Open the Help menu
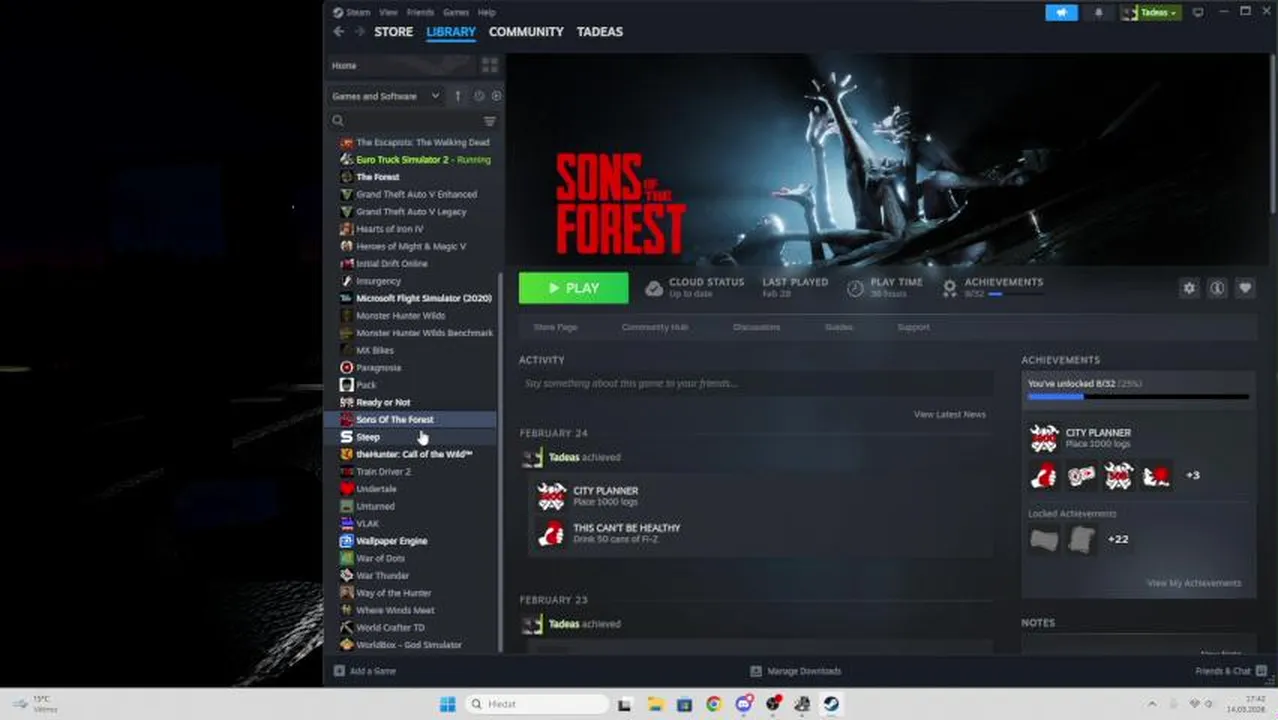 [487, 12]
